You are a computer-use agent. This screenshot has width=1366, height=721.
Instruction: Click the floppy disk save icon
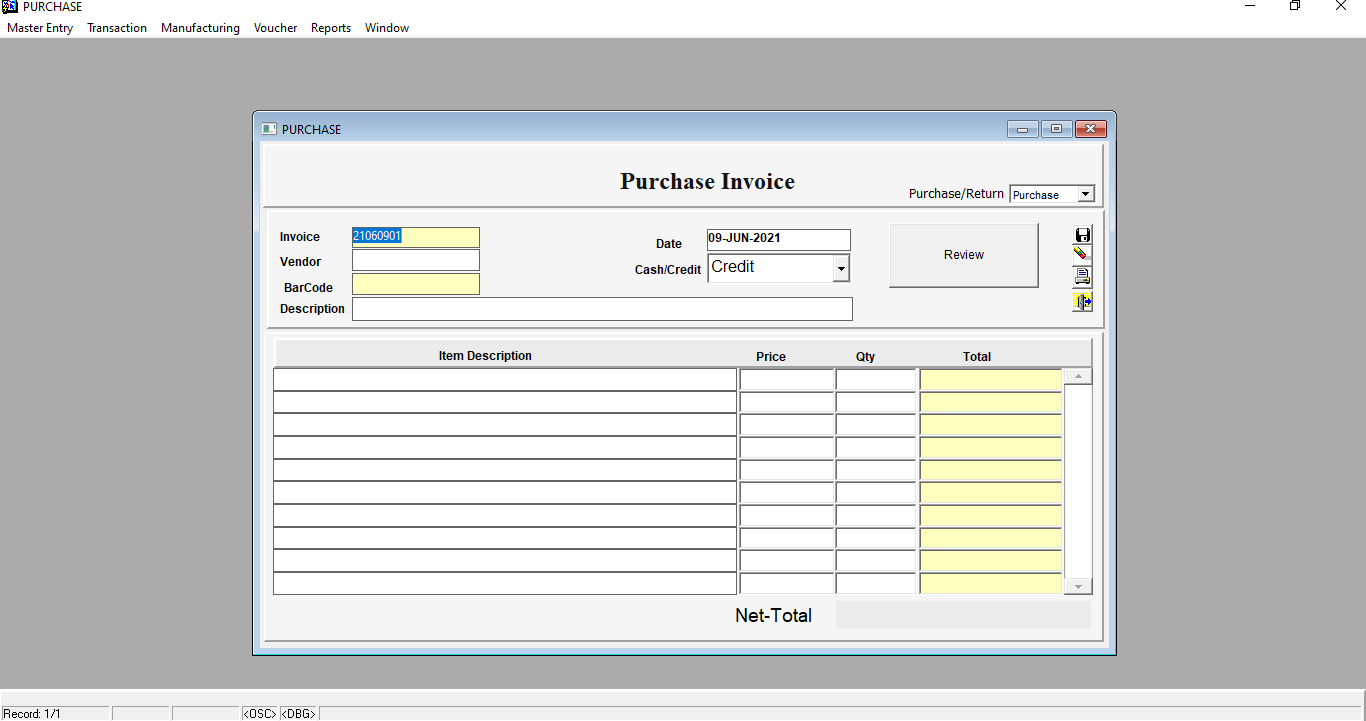1082,235
